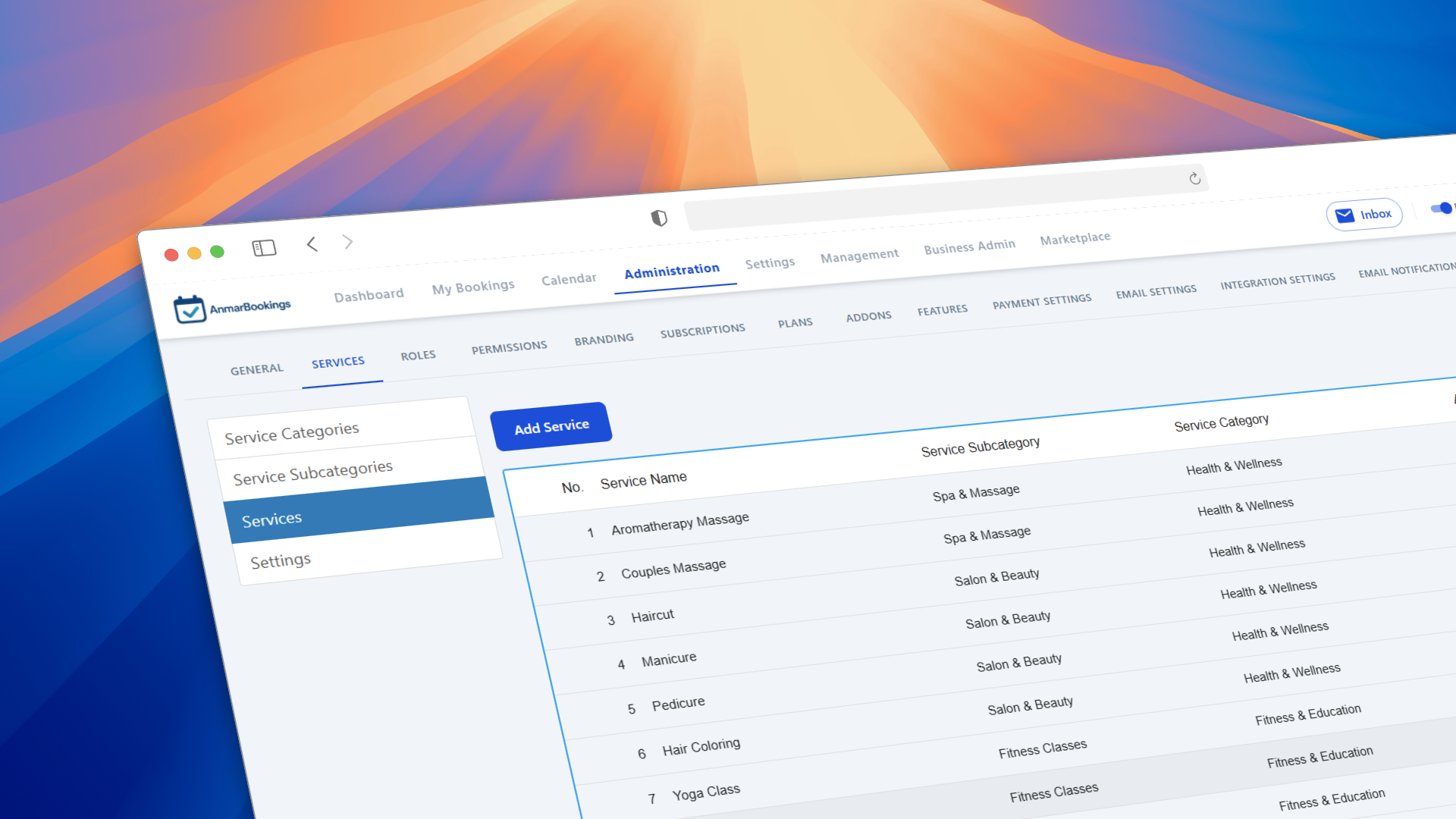Image resolution: width=1456 pixels, height=819 pixels.
Task: Open the PAYMENT SETTINGS section
Action: coord(1042,300)
